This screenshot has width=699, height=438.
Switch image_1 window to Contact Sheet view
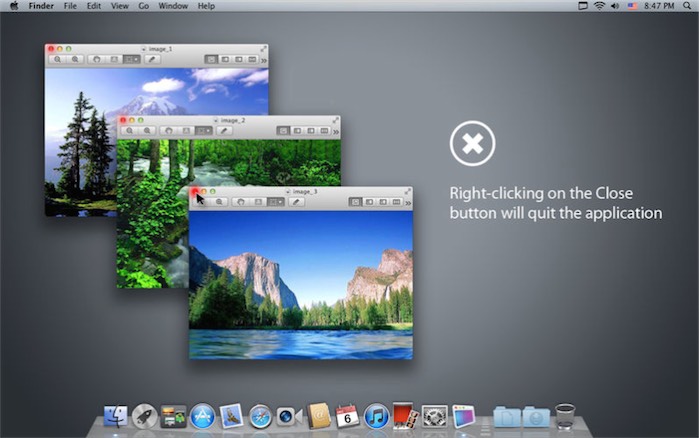click(x=252, y=59)
